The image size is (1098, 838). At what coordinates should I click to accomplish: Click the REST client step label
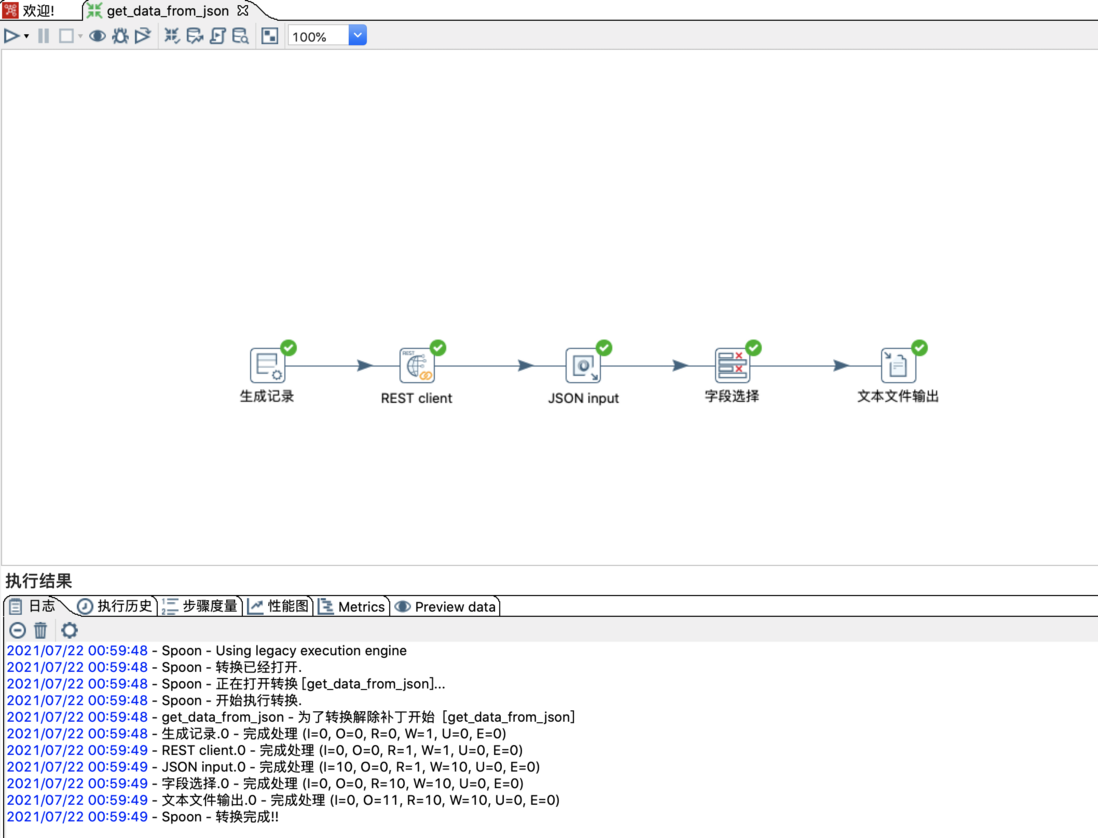417,398
